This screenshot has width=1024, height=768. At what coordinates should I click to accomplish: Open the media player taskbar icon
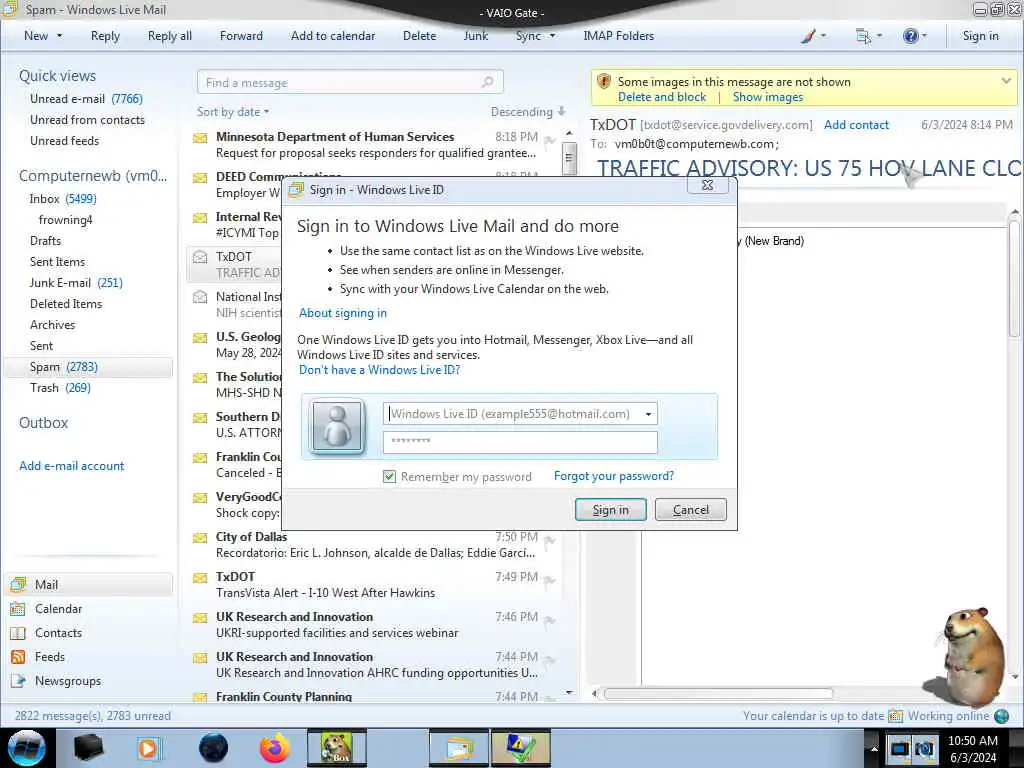pos(148,748)
